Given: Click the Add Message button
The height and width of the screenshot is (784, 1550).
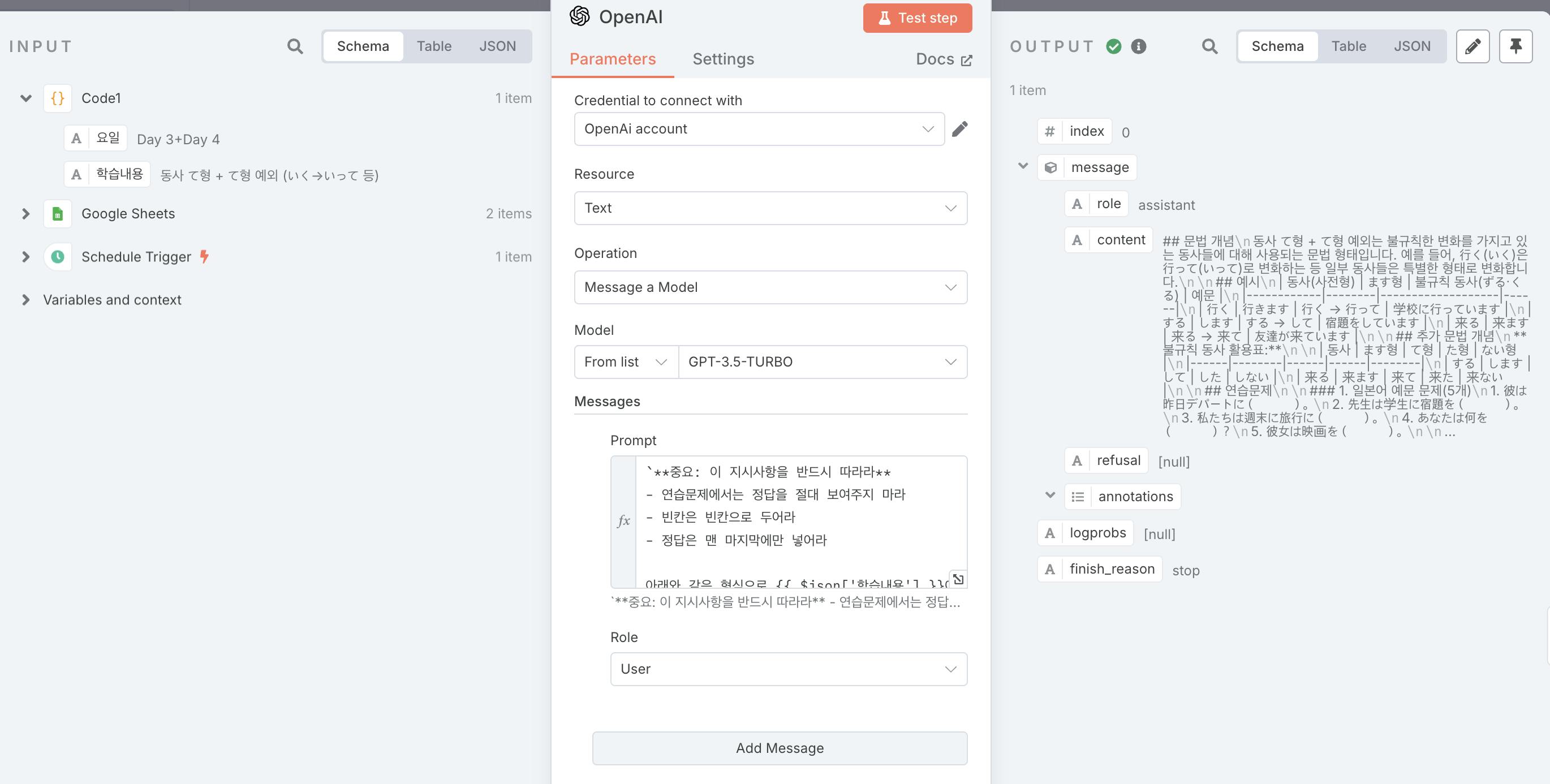Looking at the screenshot, I should click(x=780, y=748).
